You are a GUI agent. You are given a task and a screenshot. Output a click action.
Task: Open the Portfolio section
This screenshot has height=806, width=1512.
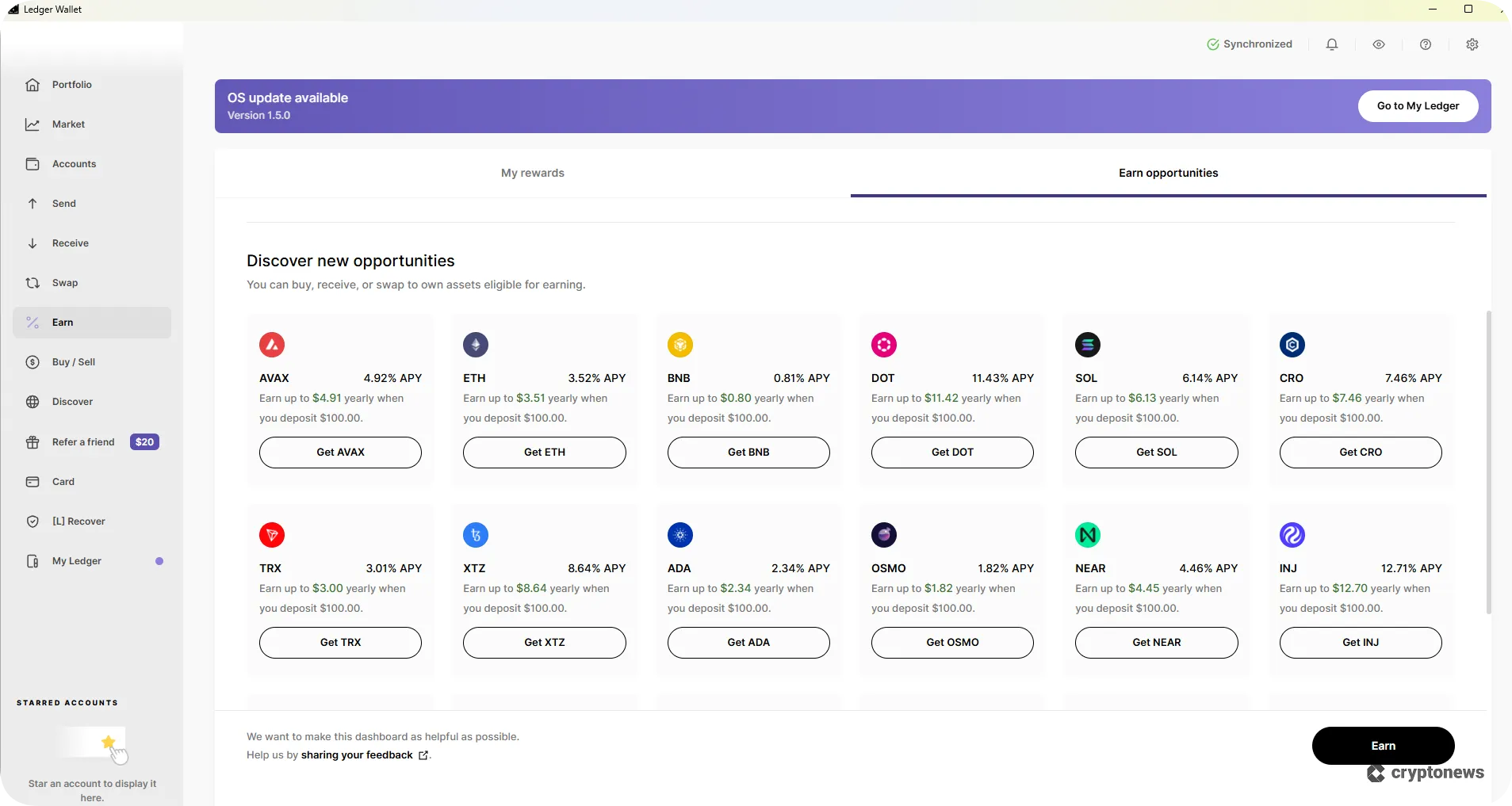[x=71, y=84]
